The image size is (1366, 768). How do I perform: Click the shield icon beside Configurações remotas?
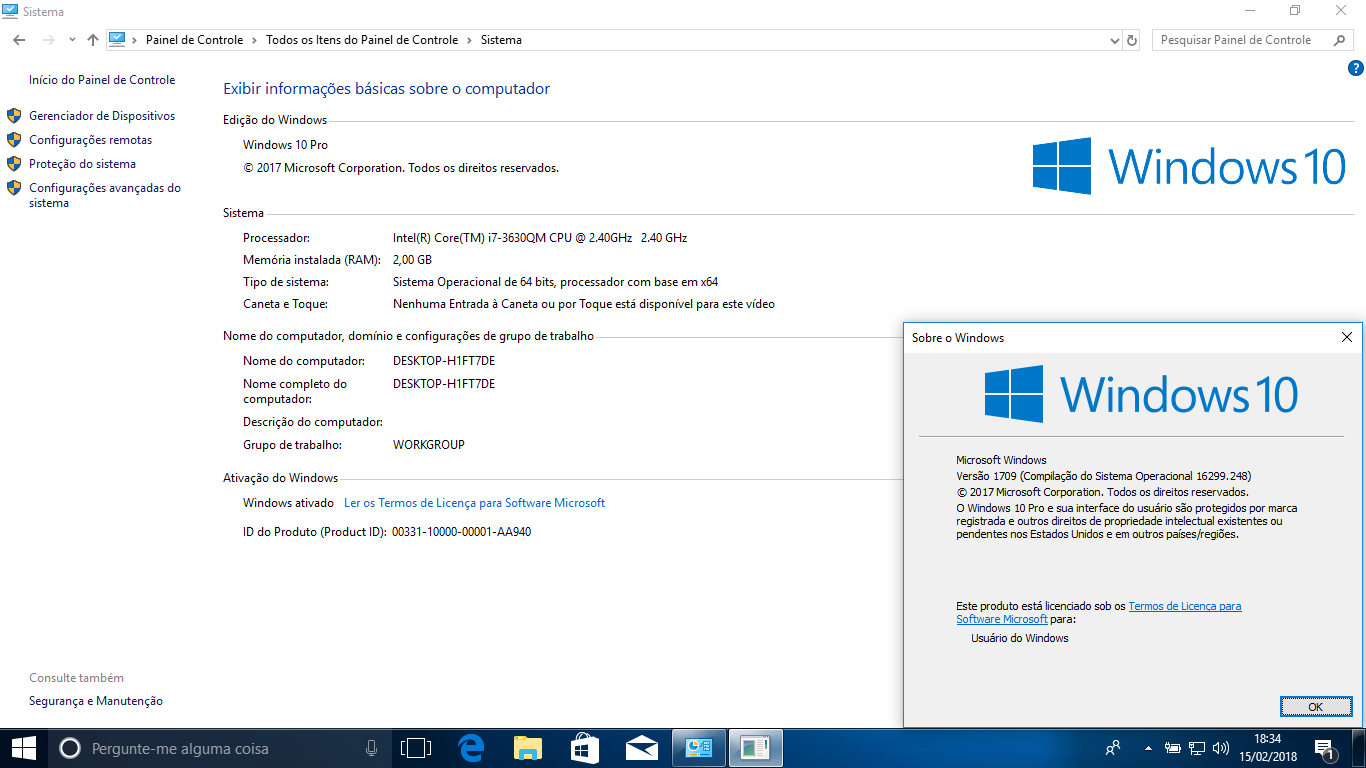pyautogui.click(x=14, y=140)
